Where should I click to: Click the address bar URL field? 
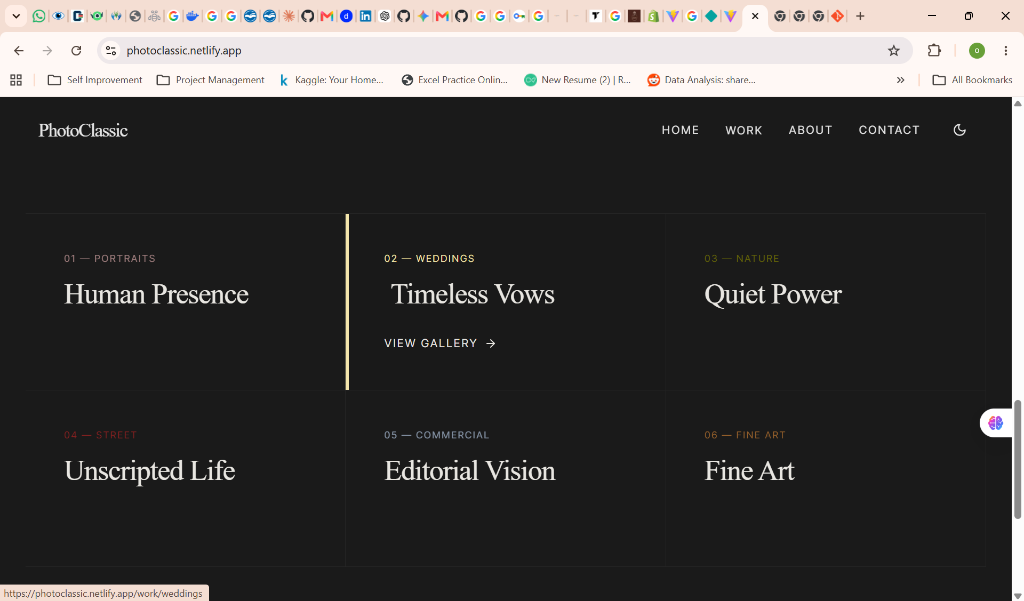[496, 50]
